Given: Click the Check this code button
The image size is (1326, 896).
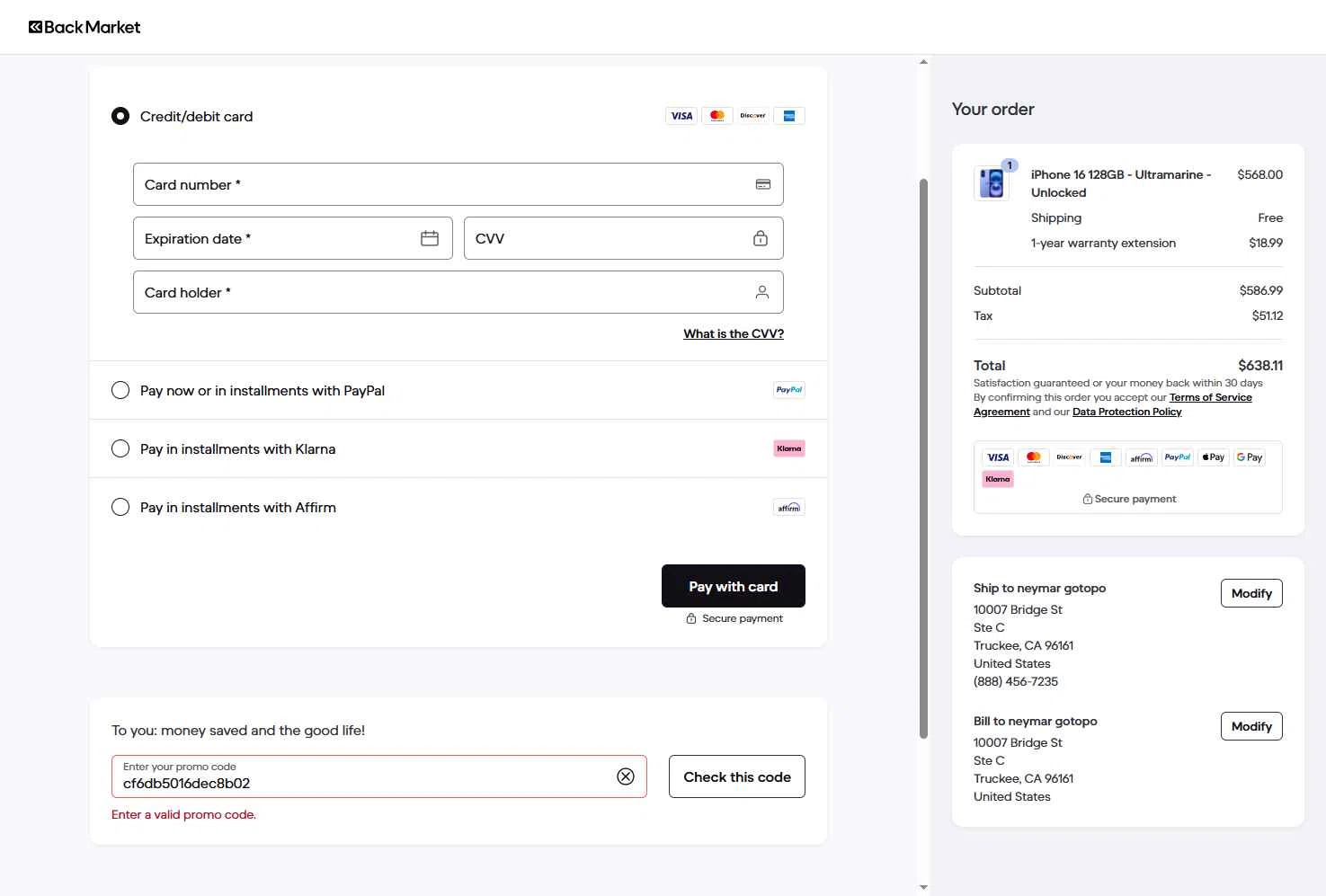Looking at the screenshot, I should click(737, 776).
